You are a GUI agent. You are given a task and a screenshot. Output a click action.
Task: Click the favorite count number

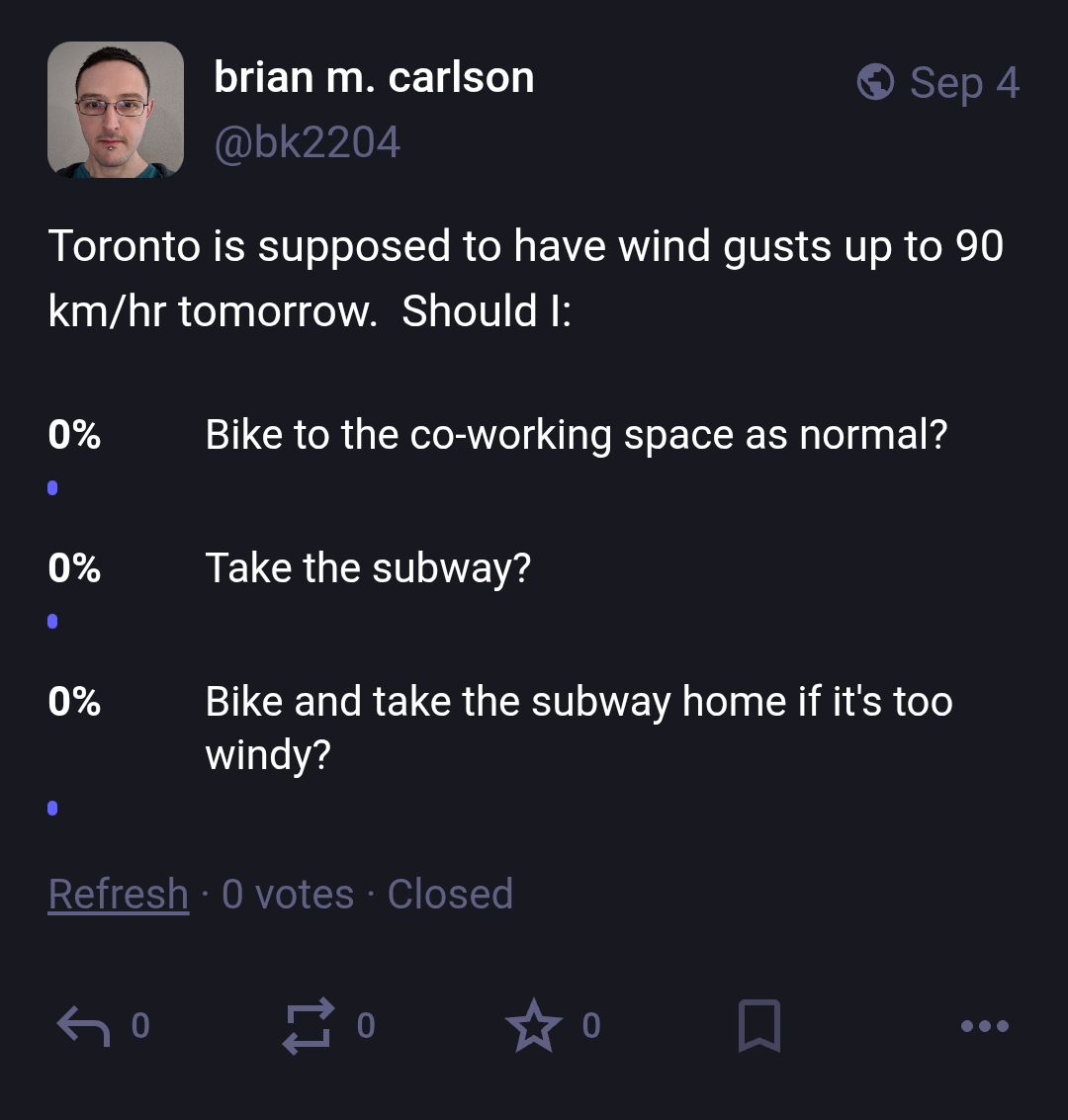tap(591, 1026)
